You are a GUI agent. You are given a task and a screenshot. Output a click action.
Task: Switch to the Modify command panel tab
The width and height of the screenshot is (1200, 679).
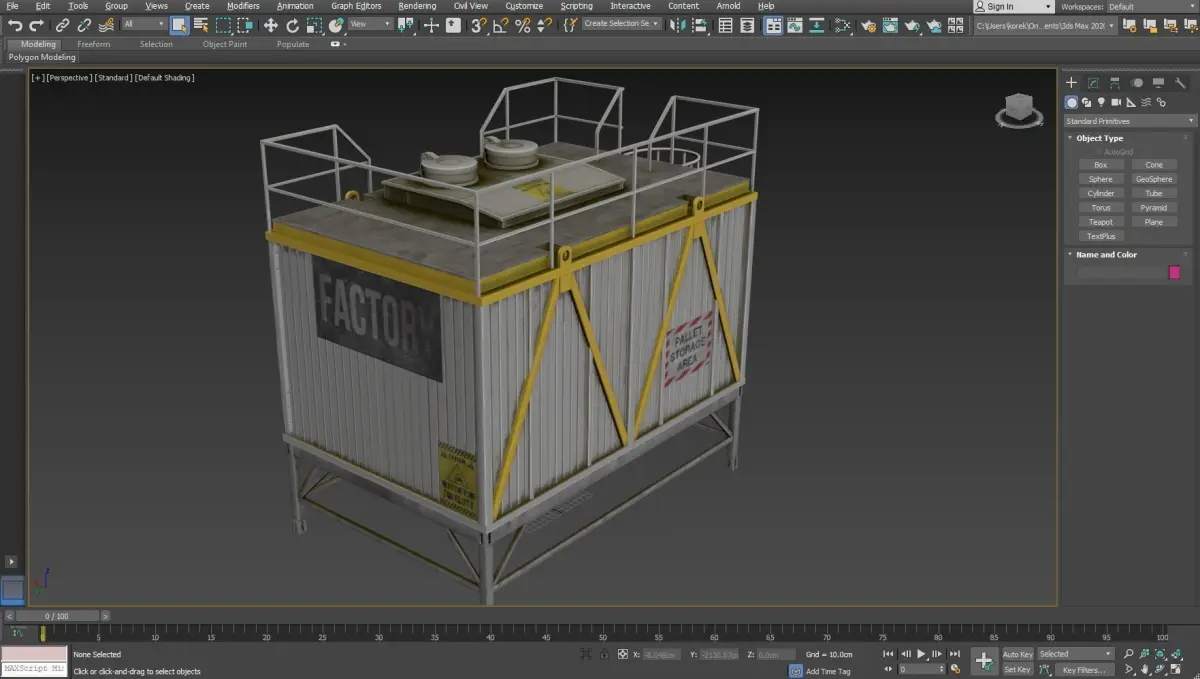coord(1093,83)
